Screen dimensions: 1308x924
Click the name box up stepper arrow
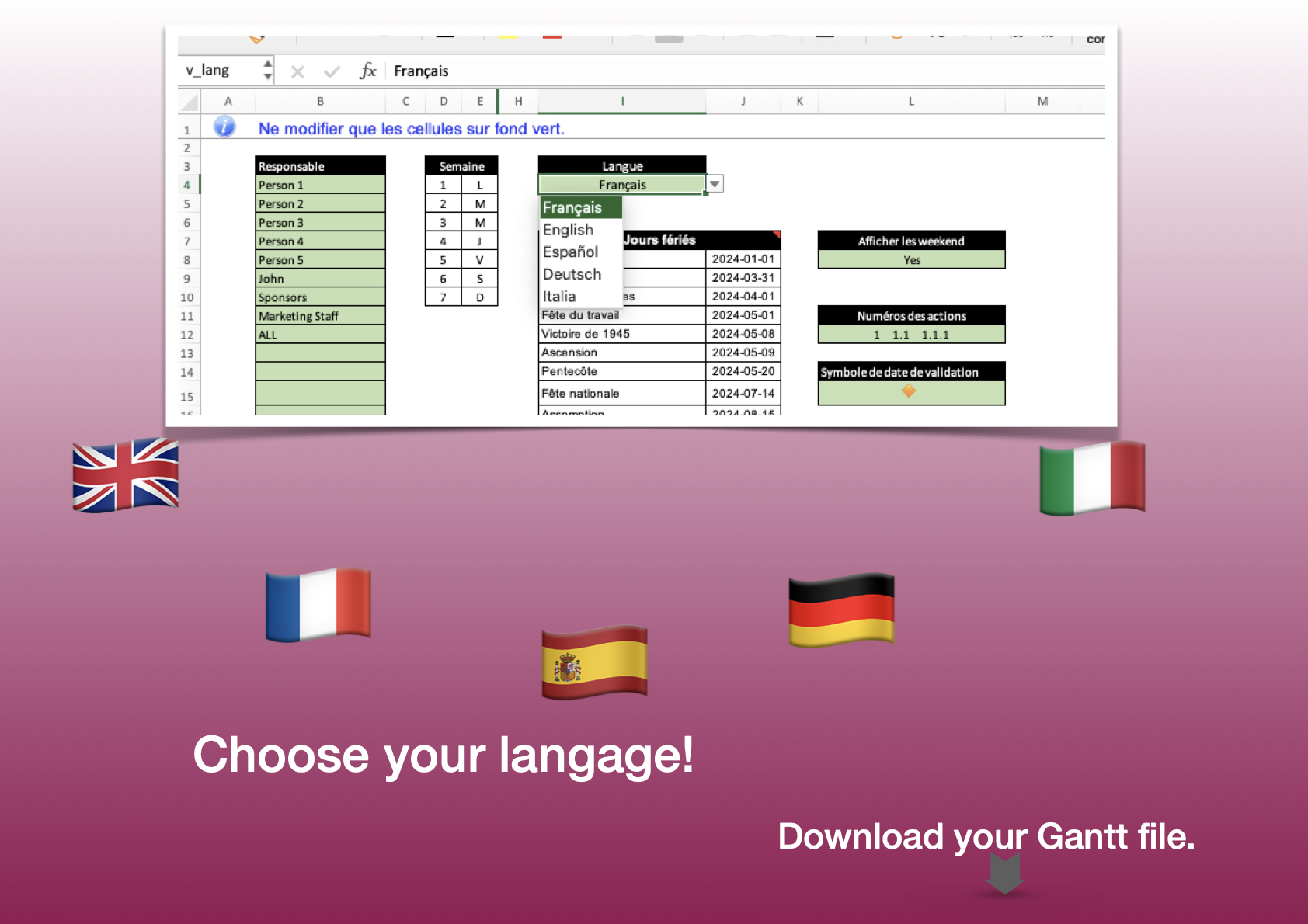point(267,64)
